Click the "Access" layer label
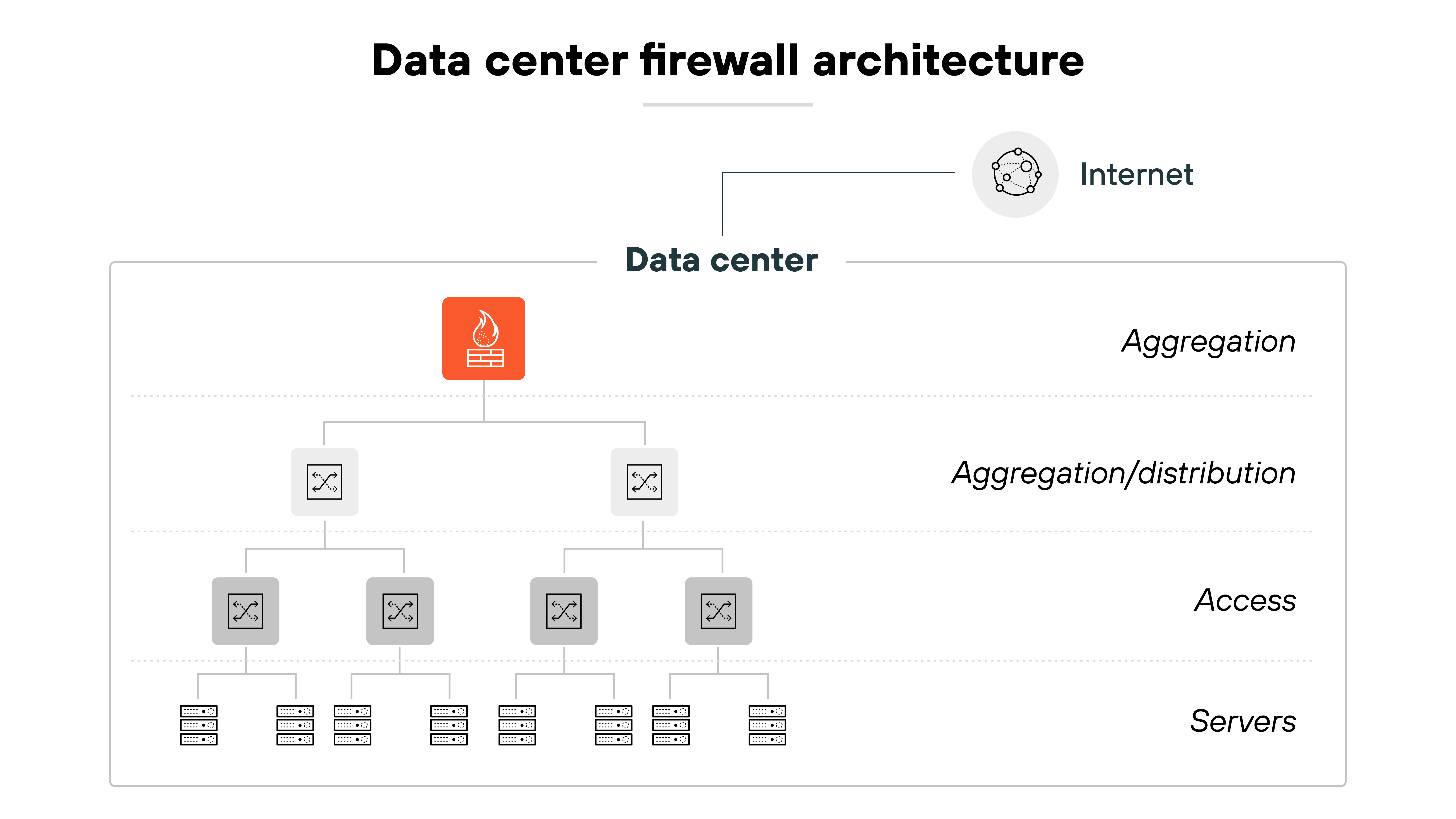The width and height of the screenshot is (1456, 819). tap(1245, 600)
